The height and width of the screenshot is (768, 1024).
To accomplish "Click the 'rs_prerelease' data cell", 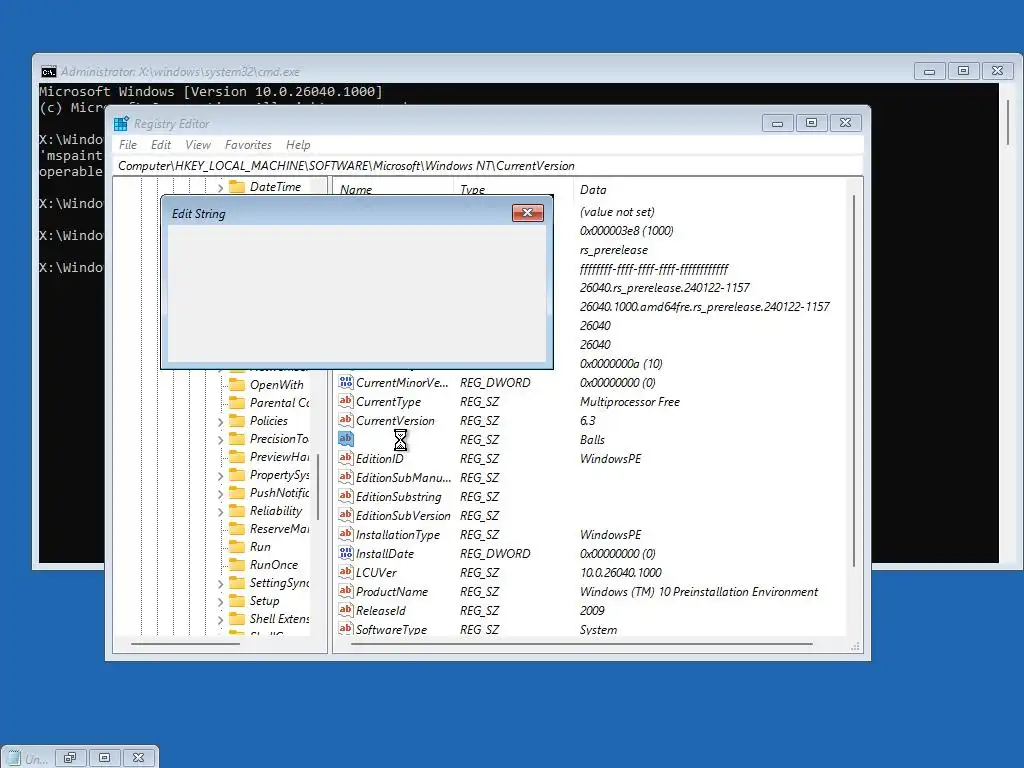I will (x=614, y=250).
